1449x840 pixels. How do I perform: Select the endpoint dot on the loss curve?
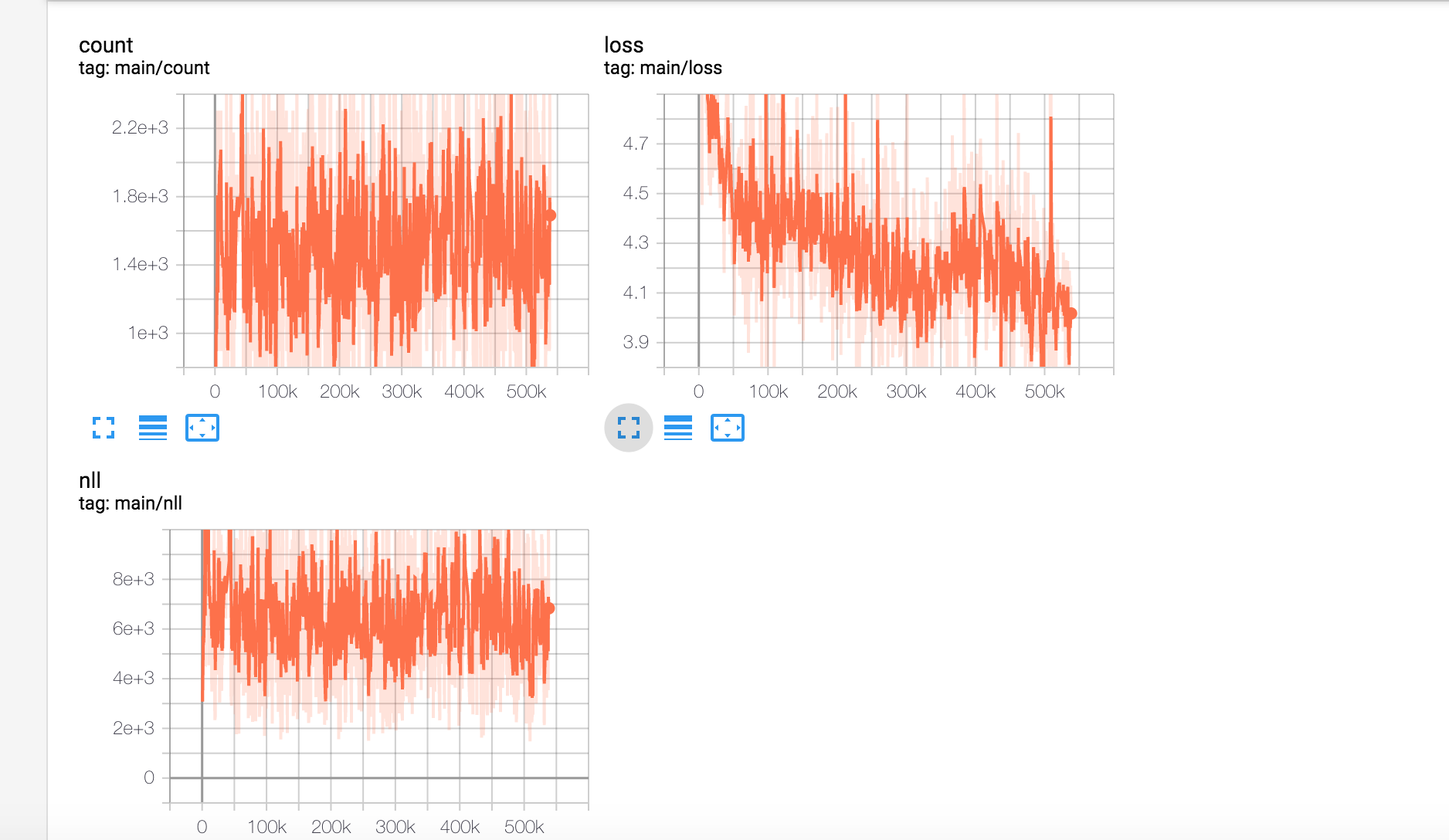(1071, 313)
